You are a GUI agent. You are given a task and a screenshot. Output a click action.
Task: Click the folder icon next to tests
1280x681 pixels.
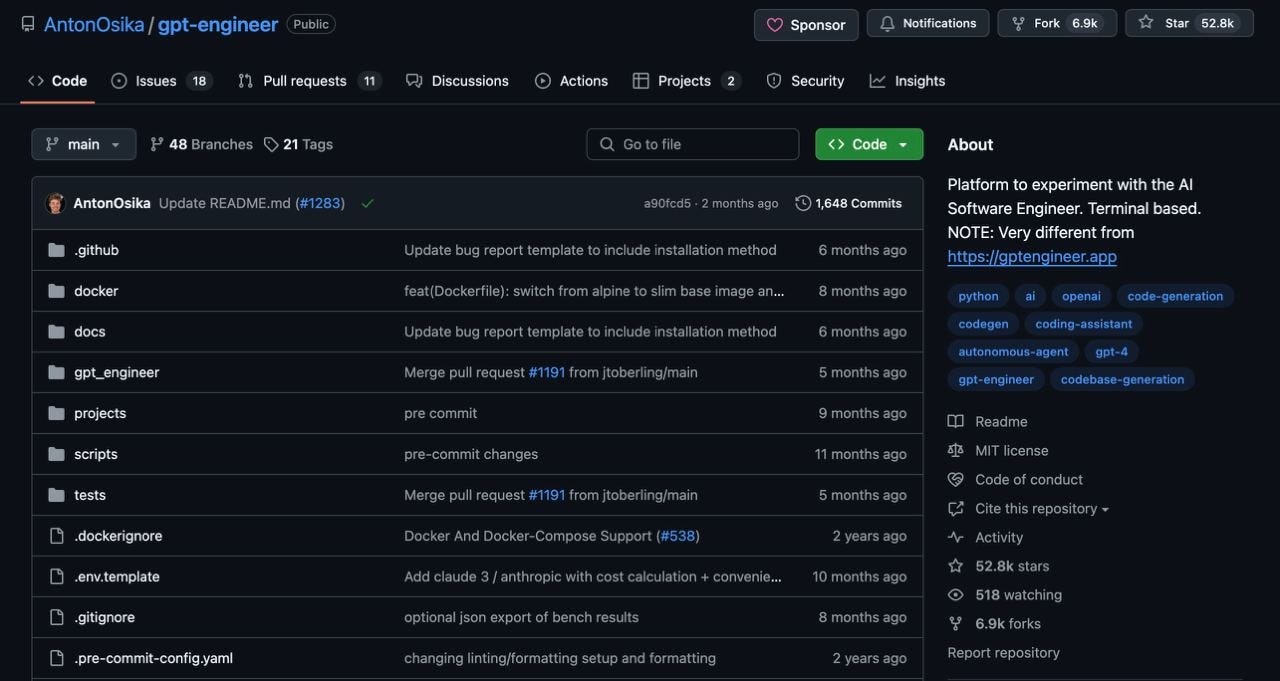(x=56, y=495)
